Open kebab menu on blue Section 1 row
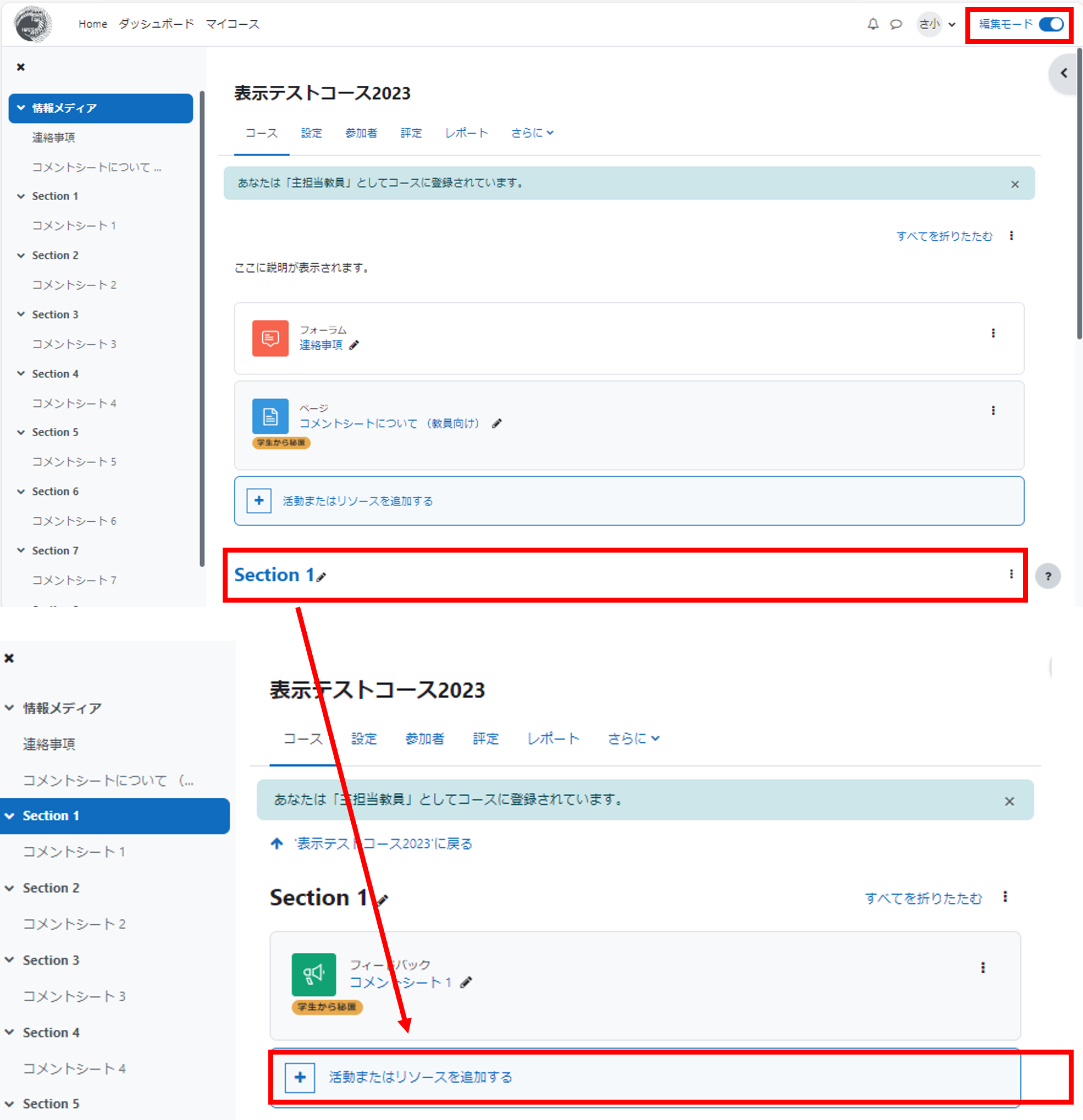 click(x=1011, y=574)
